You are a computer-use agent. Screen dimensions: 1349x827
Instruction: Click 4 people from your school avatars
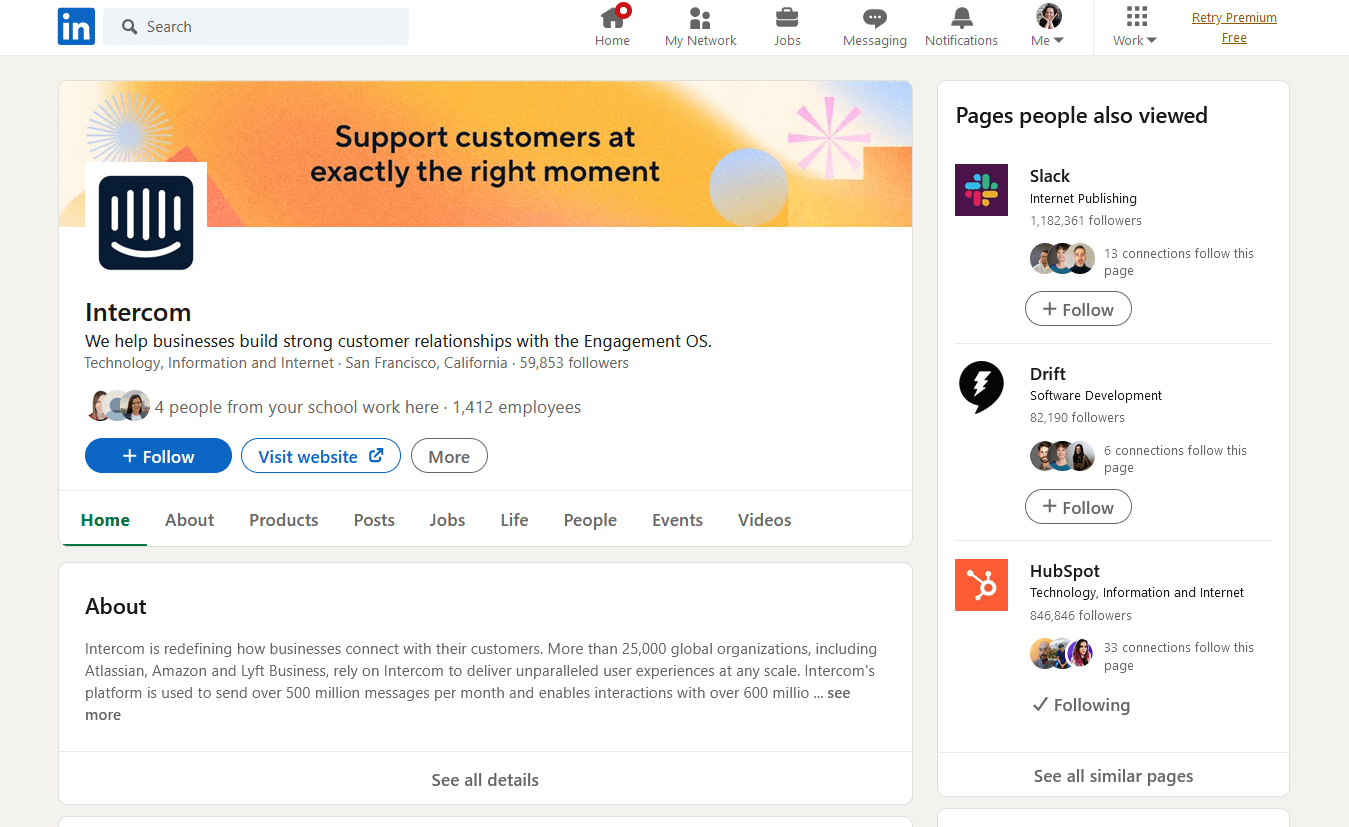pos(119,406)
